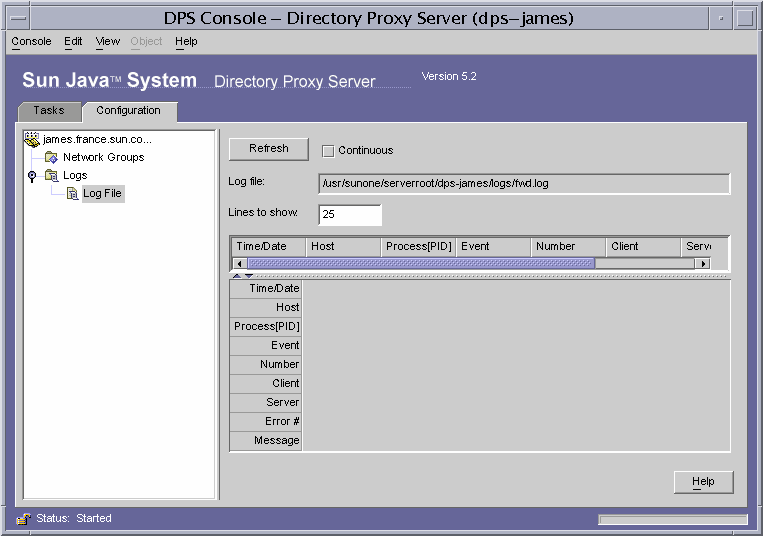Image resolution: width=763 pixels, height=536 pixels.
Task: Select james.france.sun.co... root tree node
Action: click(97, 140)
